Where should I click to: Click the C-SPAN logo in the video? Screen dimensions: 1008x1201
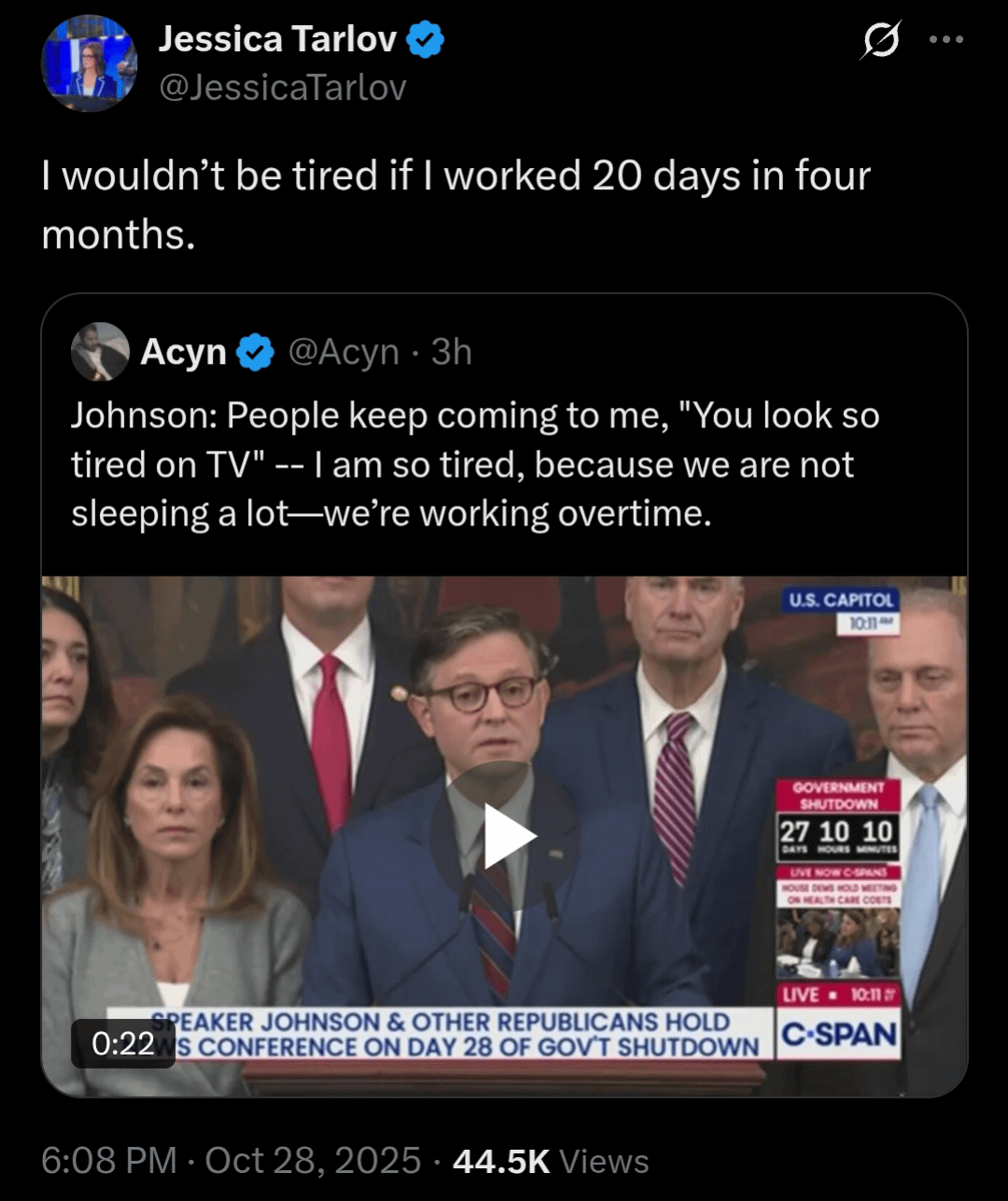coord(838,1034)
